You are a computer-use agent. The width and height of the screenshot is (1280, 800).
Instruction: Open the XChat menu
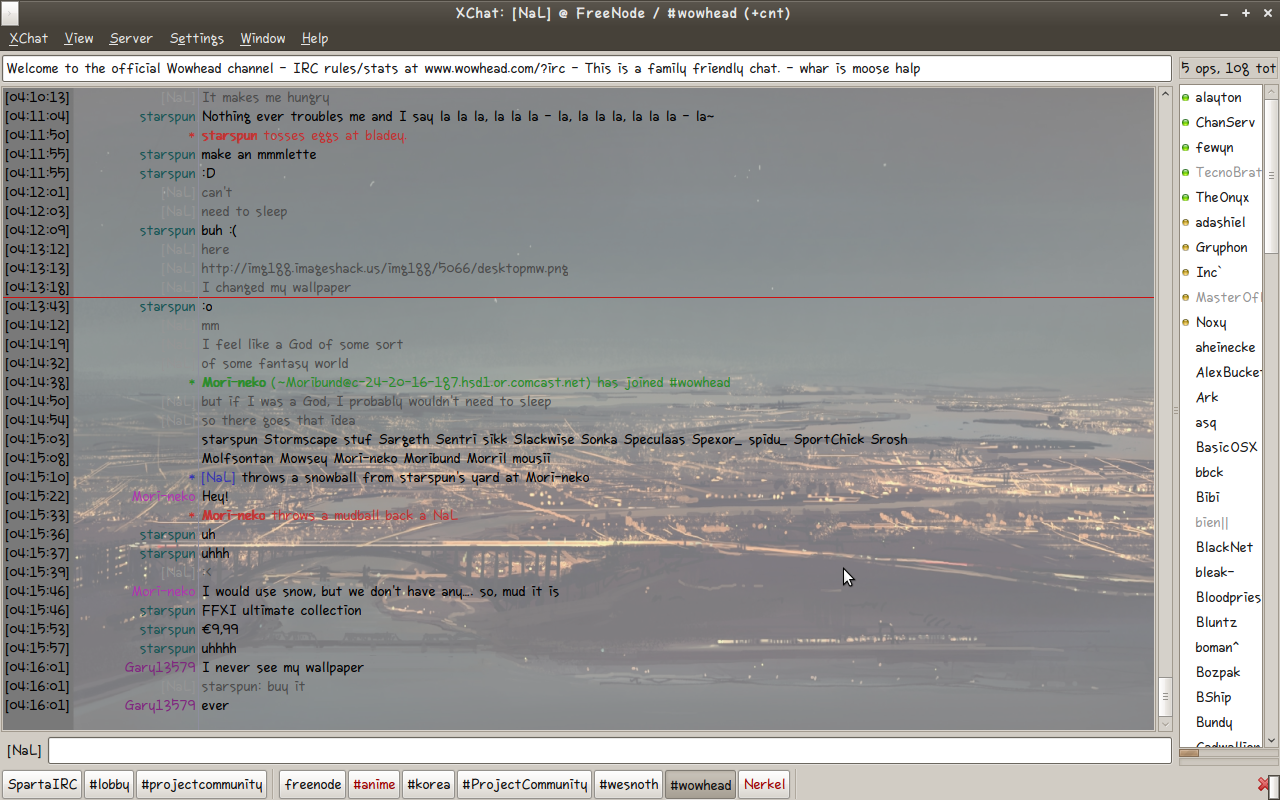pyautogui.click(x=28, y=38)
